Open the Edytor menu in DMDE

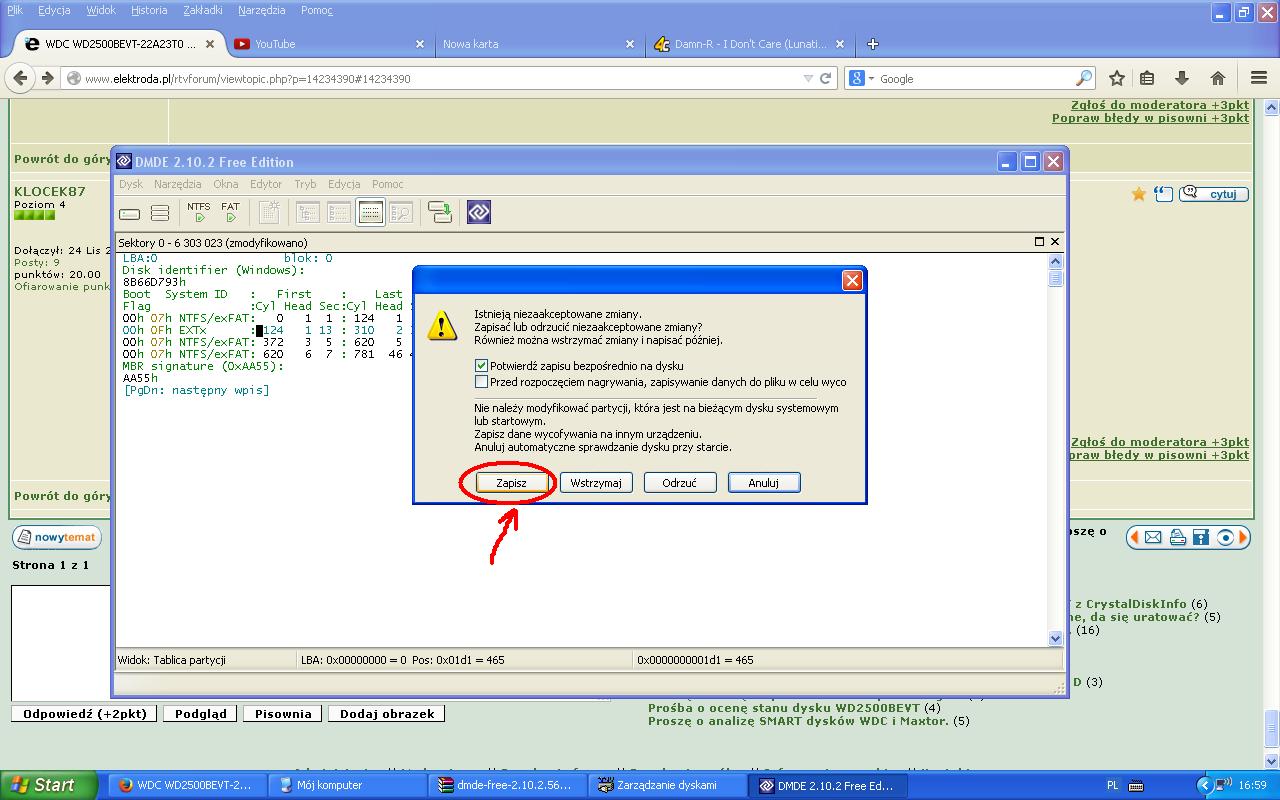click(x=266, y=184)
